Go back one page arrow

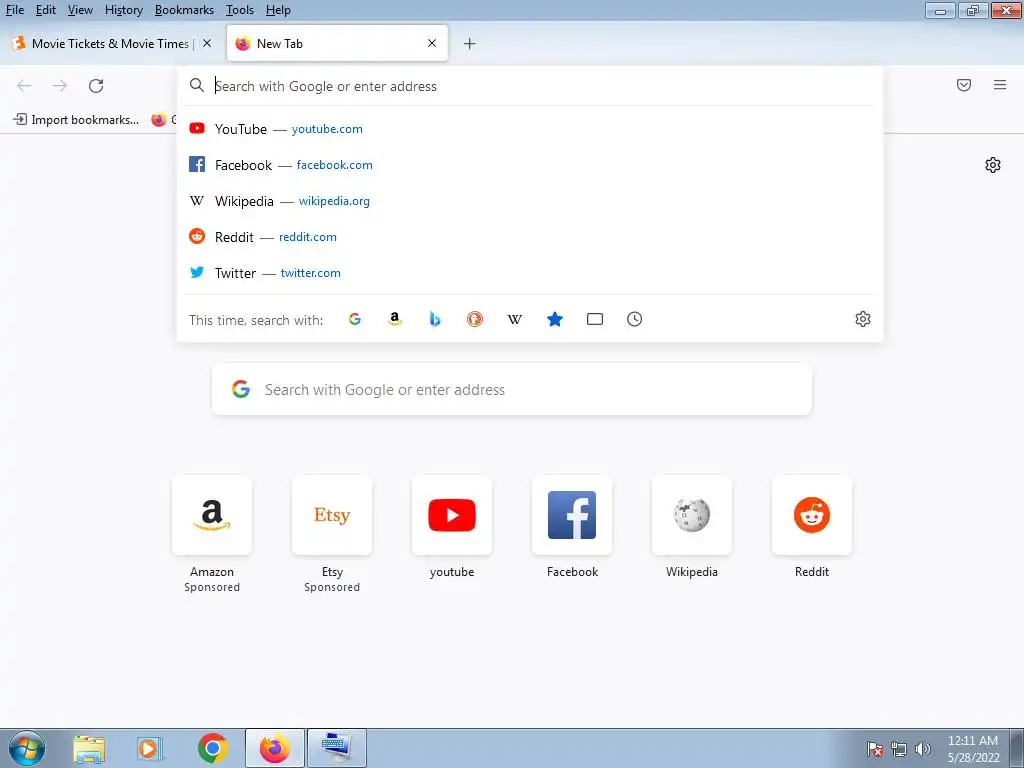[x=24, y=86]
